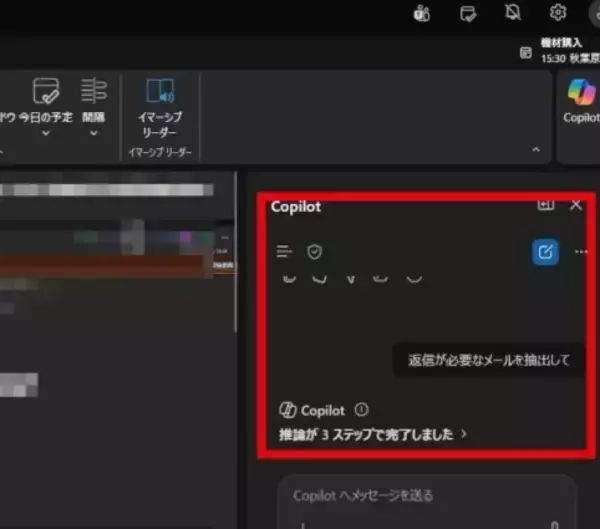Click the info icon beside Copilot name

[361, 410]
